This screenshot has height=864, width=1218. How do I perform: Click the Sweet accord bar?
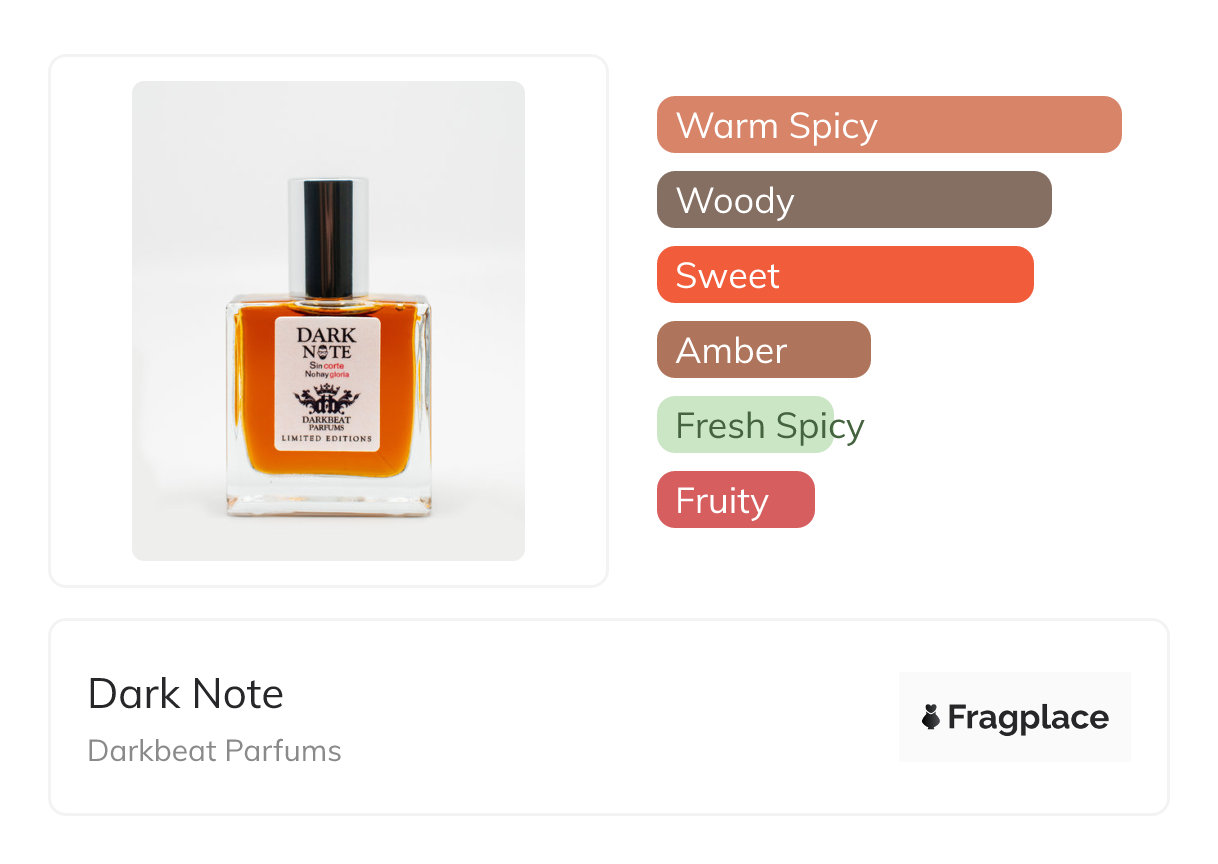point(844,275)
